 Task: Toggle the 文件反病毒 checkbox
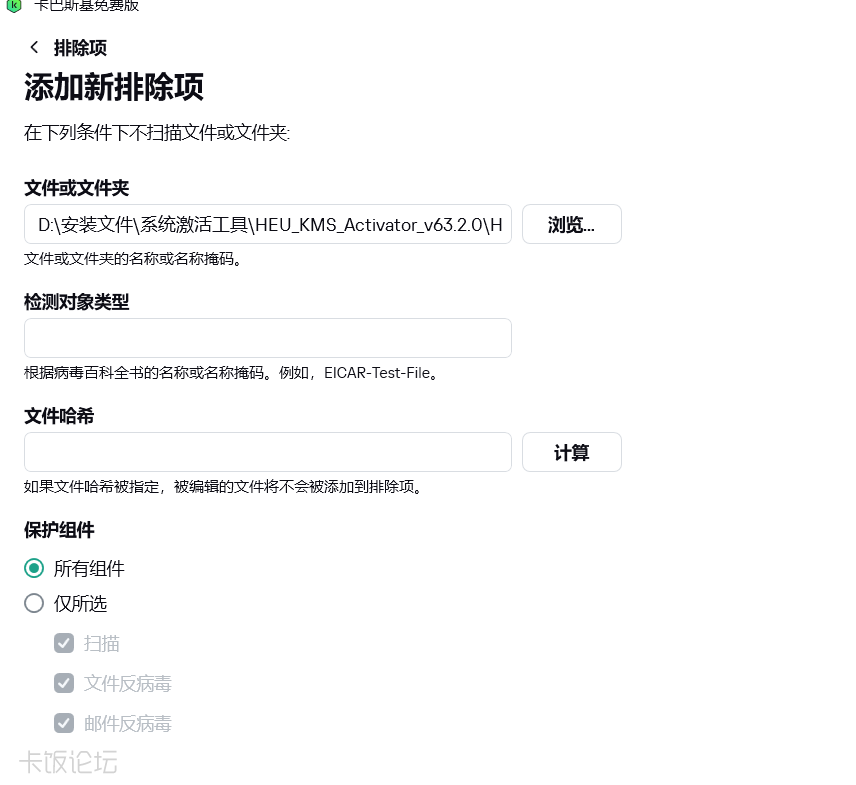64,683
